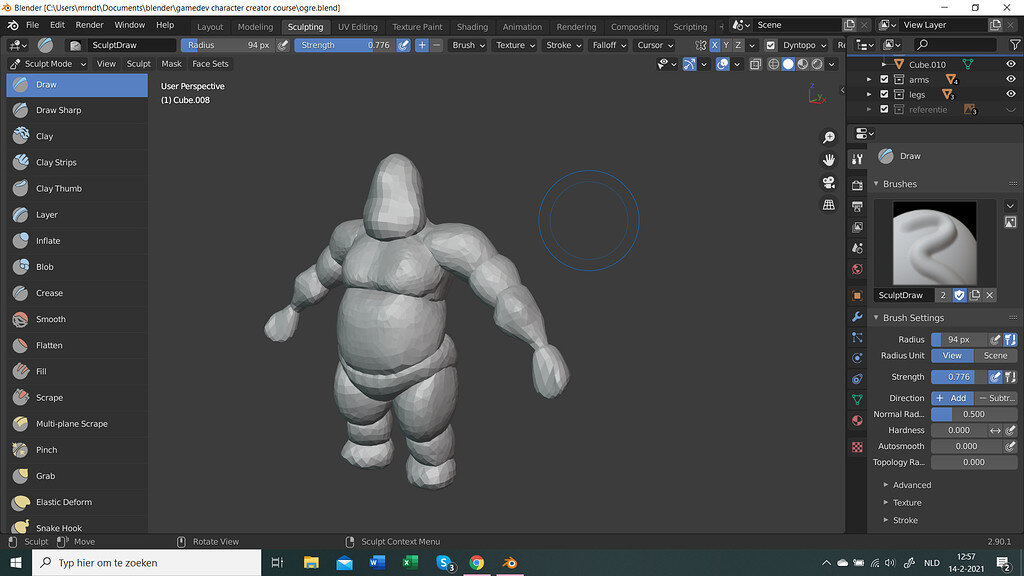Open the Falloff dropdown
Image resolution: width=1024 pixels, height=576 pixels.
point(608,45)
